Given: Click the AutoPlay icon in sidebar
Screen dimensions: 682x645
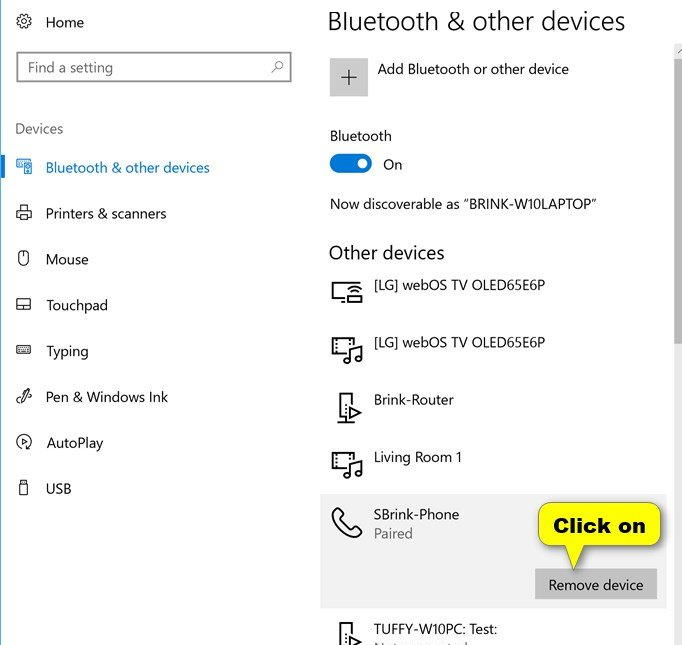Looking at the screenshot, I should pyautogui.click(x=24, y=442).
